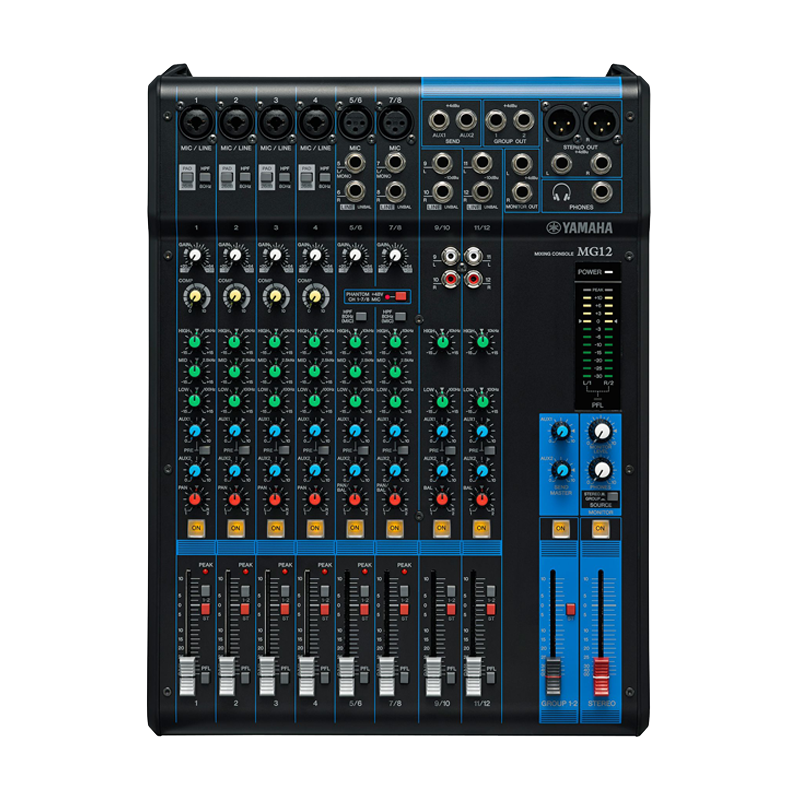Click the AUX1 SEND MASTER knob
This screenshot has height=800, width=800.
coord(562,432)
